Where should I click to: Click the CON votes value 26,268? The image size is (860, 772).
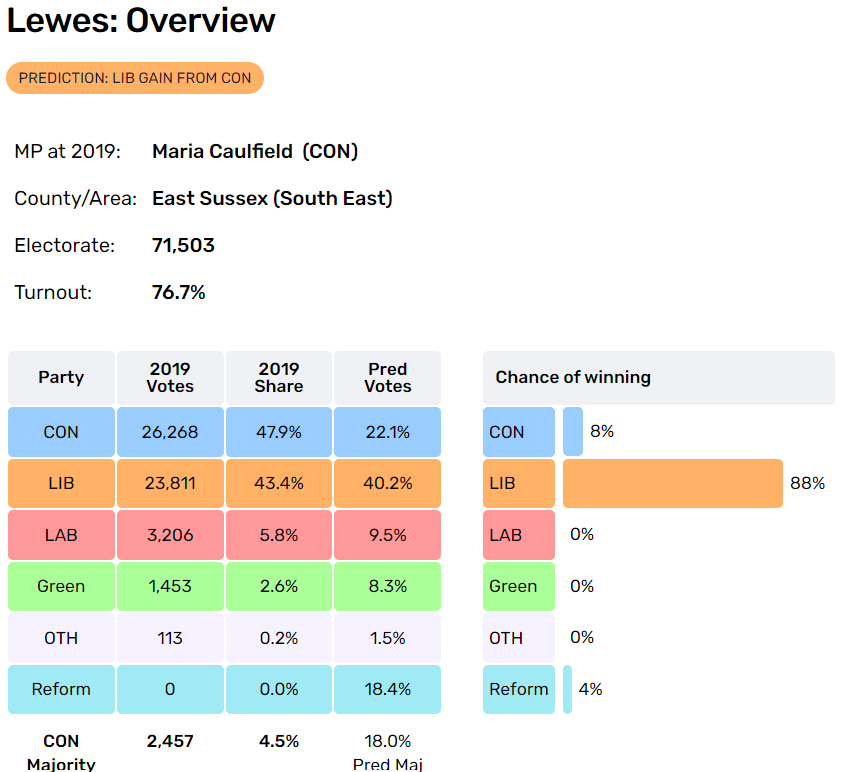170,432
